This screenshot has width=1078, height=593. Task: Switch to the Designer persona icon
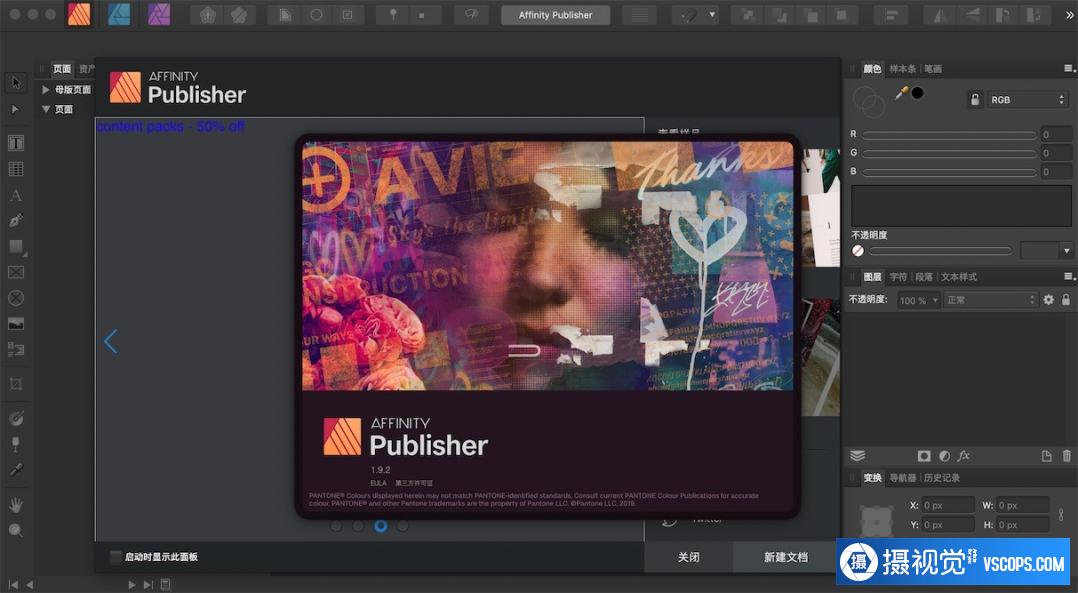click(119, 14)
